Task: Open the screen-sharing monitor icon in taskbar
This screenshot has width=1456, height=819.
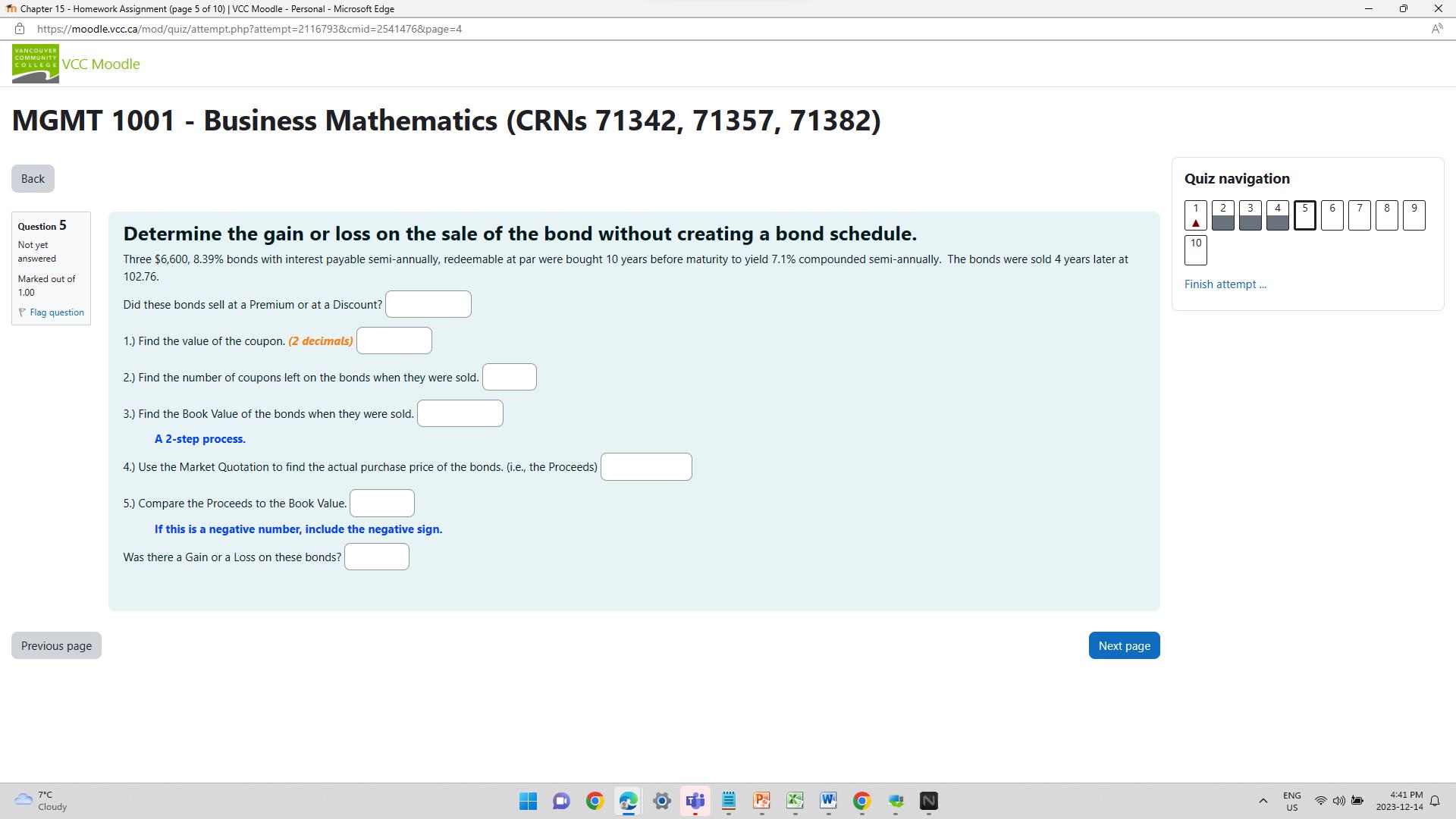Action: (x=896, y=801)
